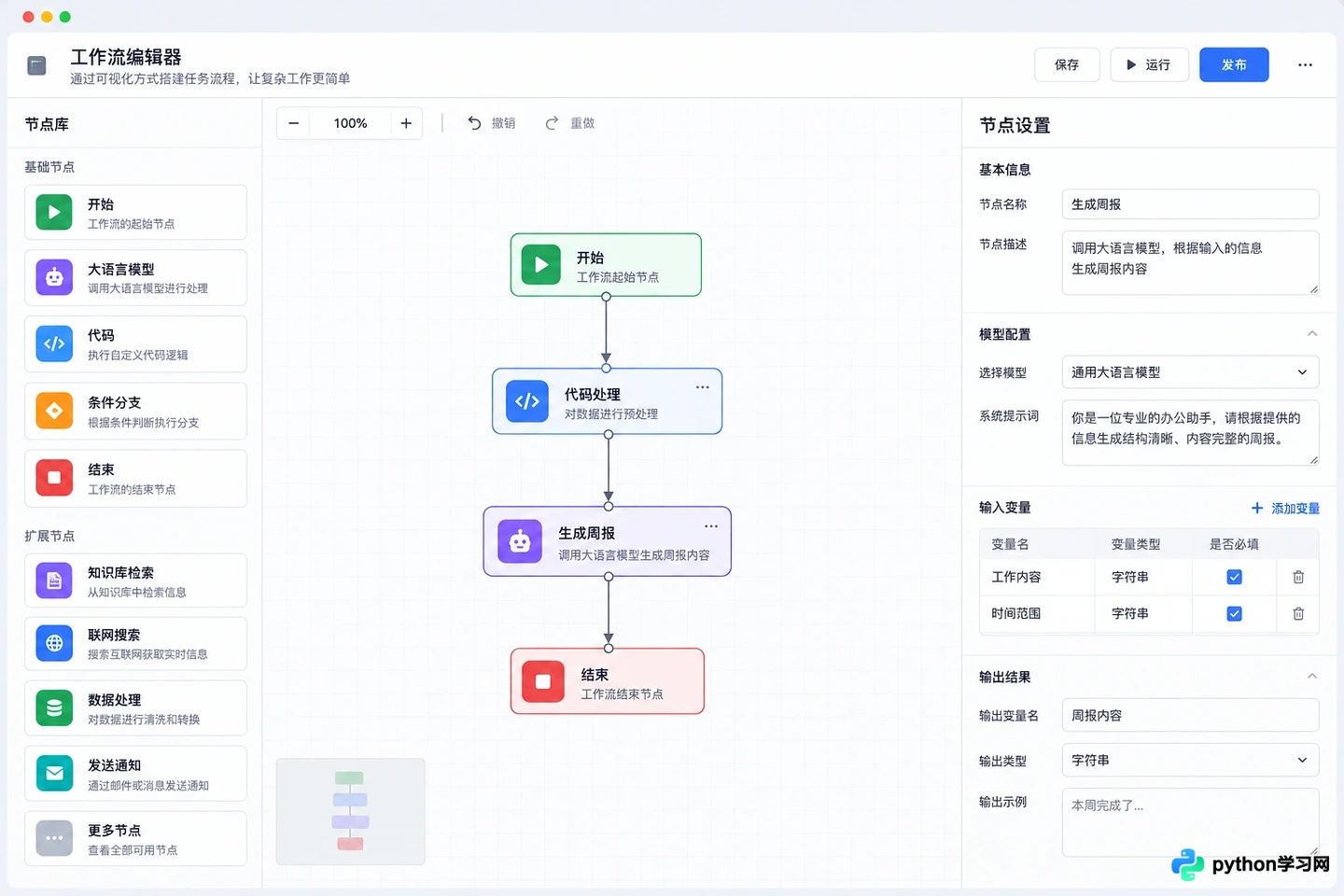Viewport: 1344px width, 896px height.
Task: Choose the 知识库检索 document icon
Action: [x=54, y=581]
